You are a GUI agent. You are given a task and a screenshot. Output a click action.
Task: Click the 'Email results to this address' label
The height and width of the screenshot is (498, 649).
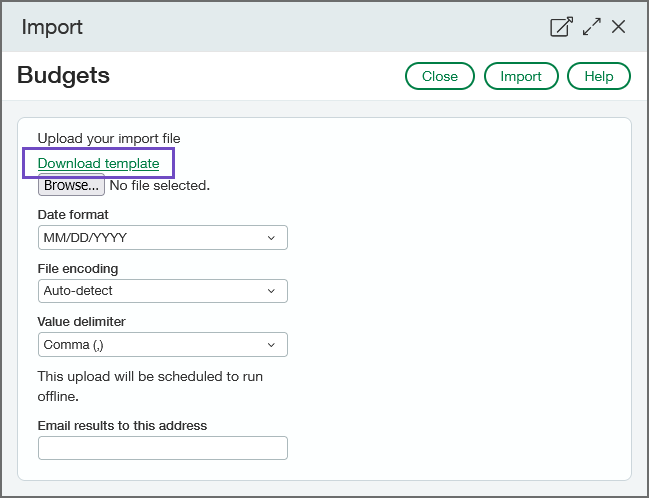point(122,425)
